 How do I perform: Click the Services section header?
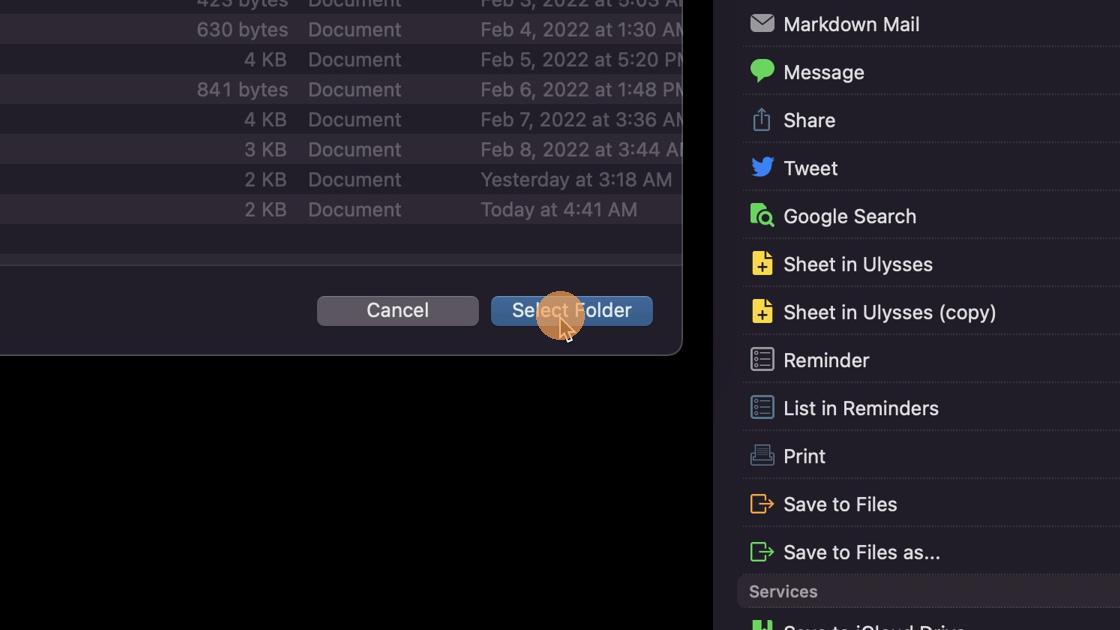(x=929, y=591)
